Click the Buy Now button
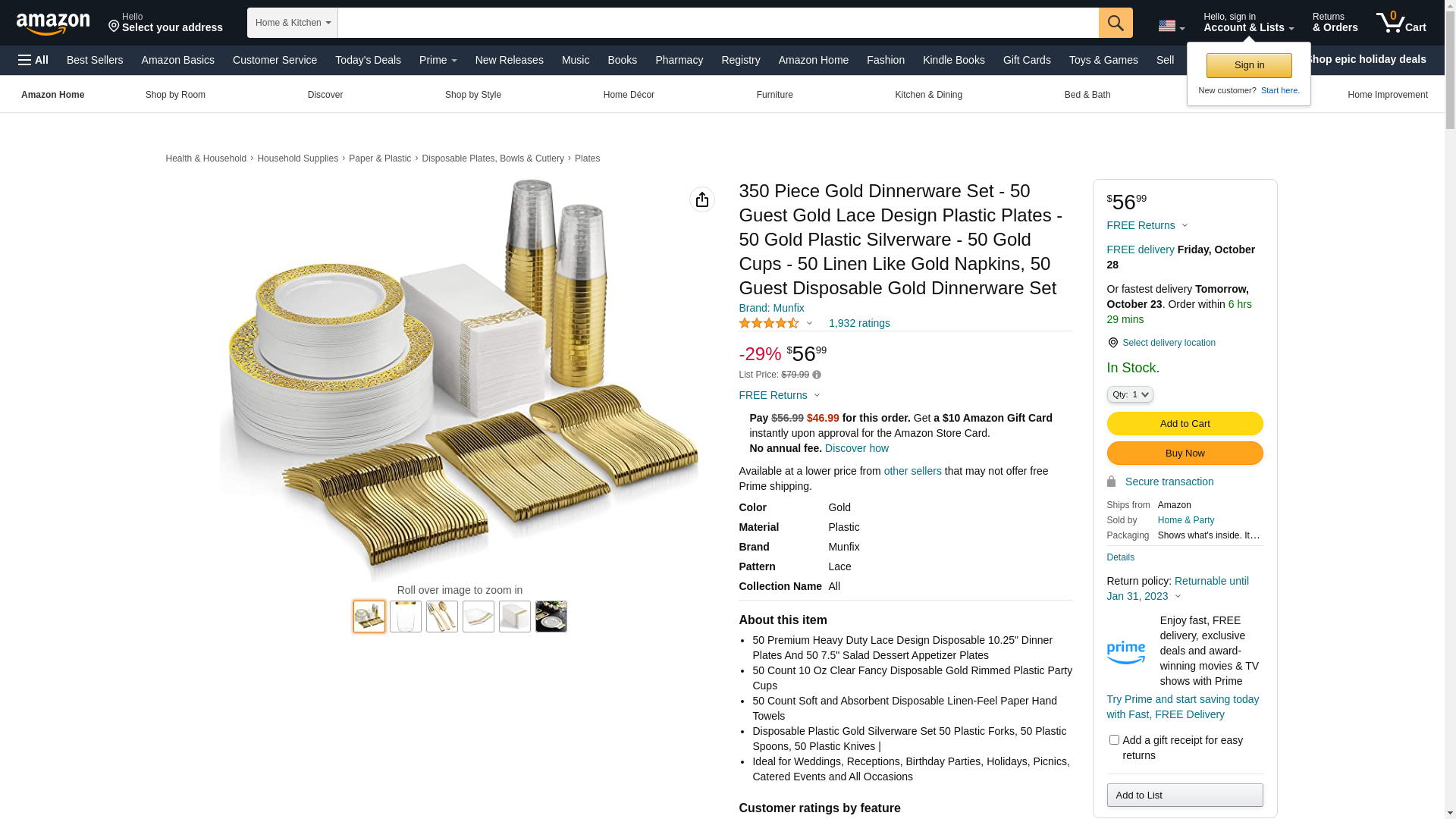 [x=1185, y=453]
